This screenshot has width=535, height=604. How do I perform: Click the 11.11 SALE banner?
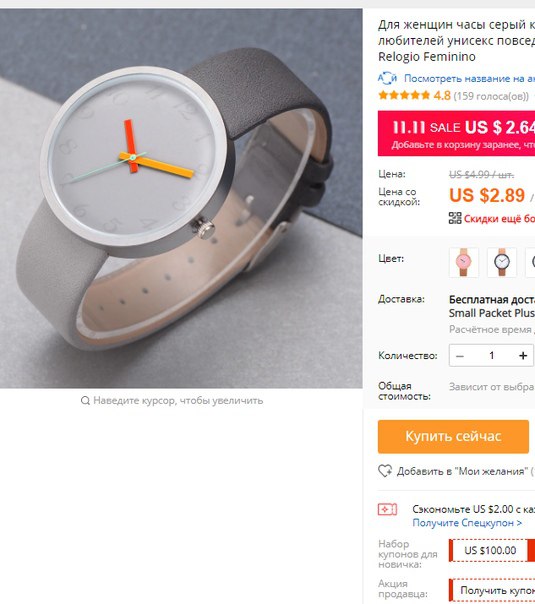click(x=456, y=133)
